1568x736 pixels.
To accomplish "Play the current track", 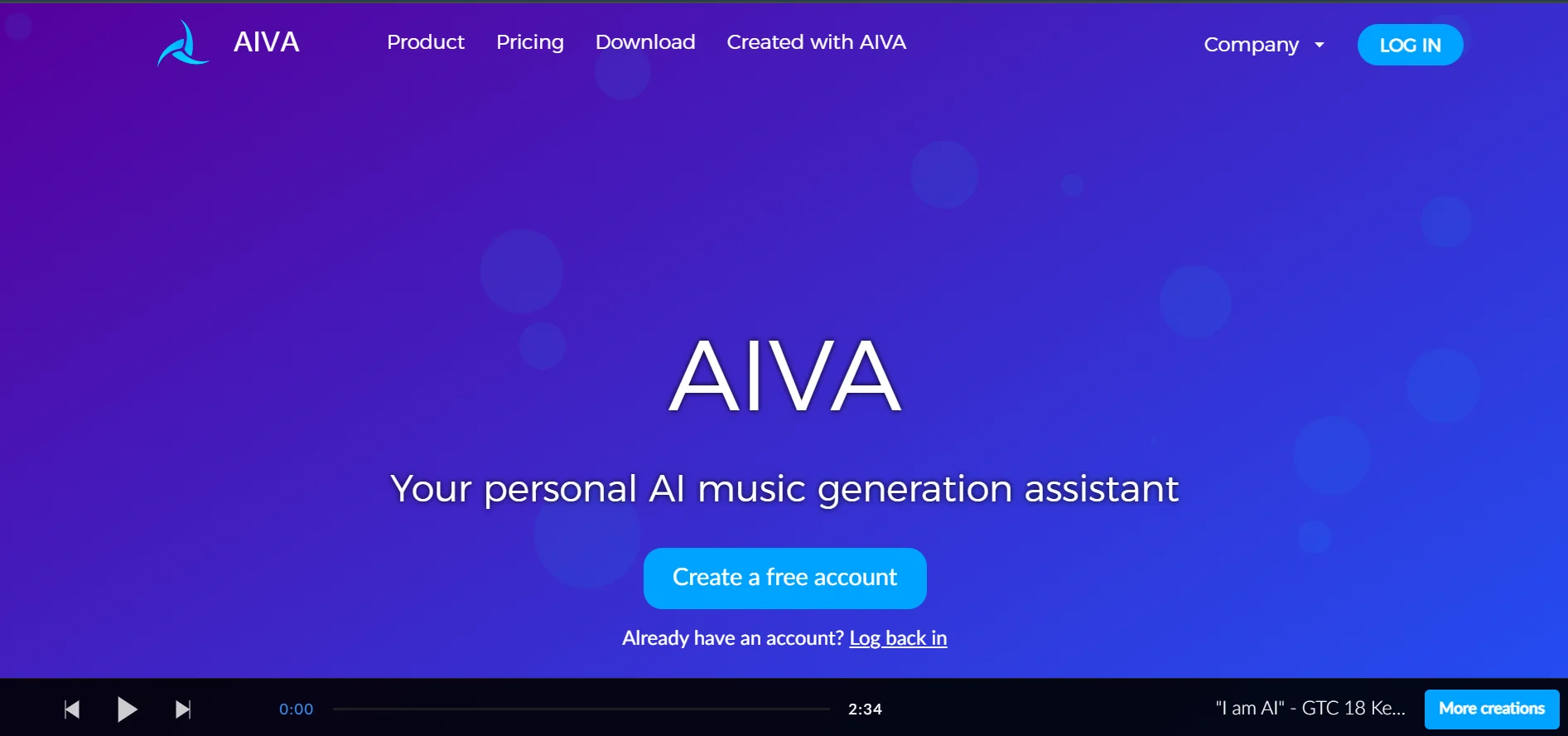I will [127, 709].
